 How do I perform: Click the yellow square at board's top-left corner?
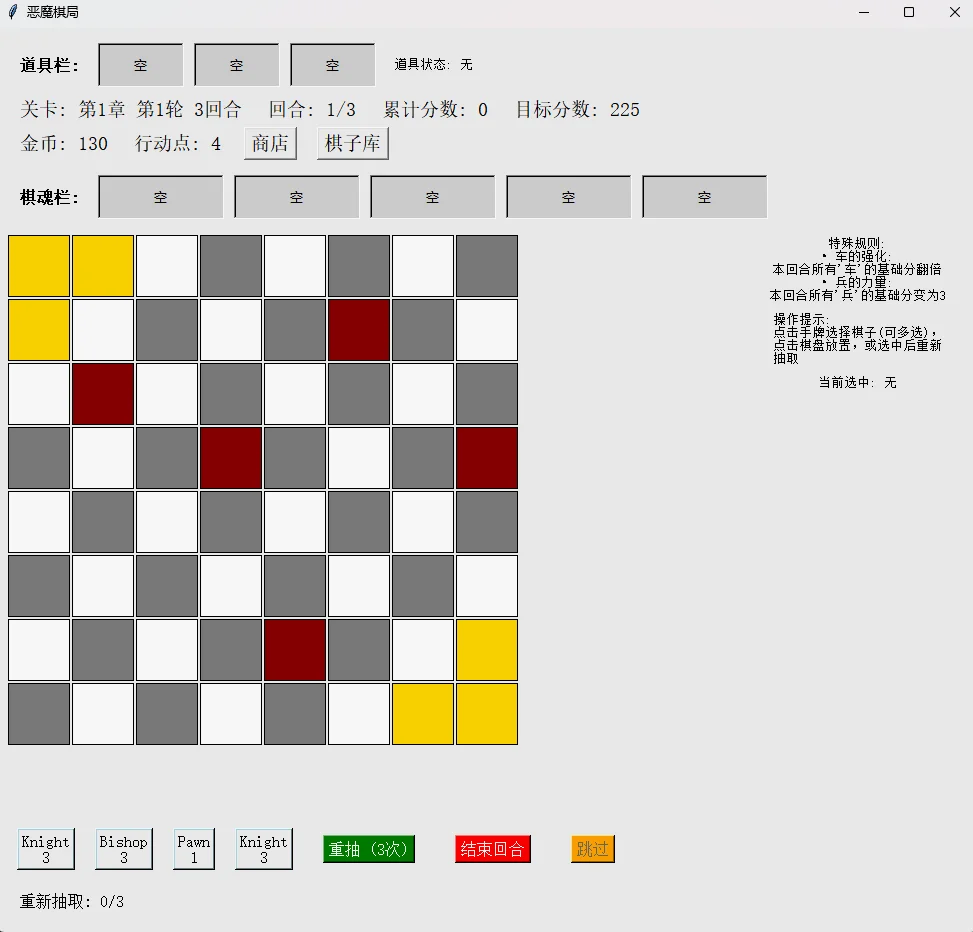[39, 266]
